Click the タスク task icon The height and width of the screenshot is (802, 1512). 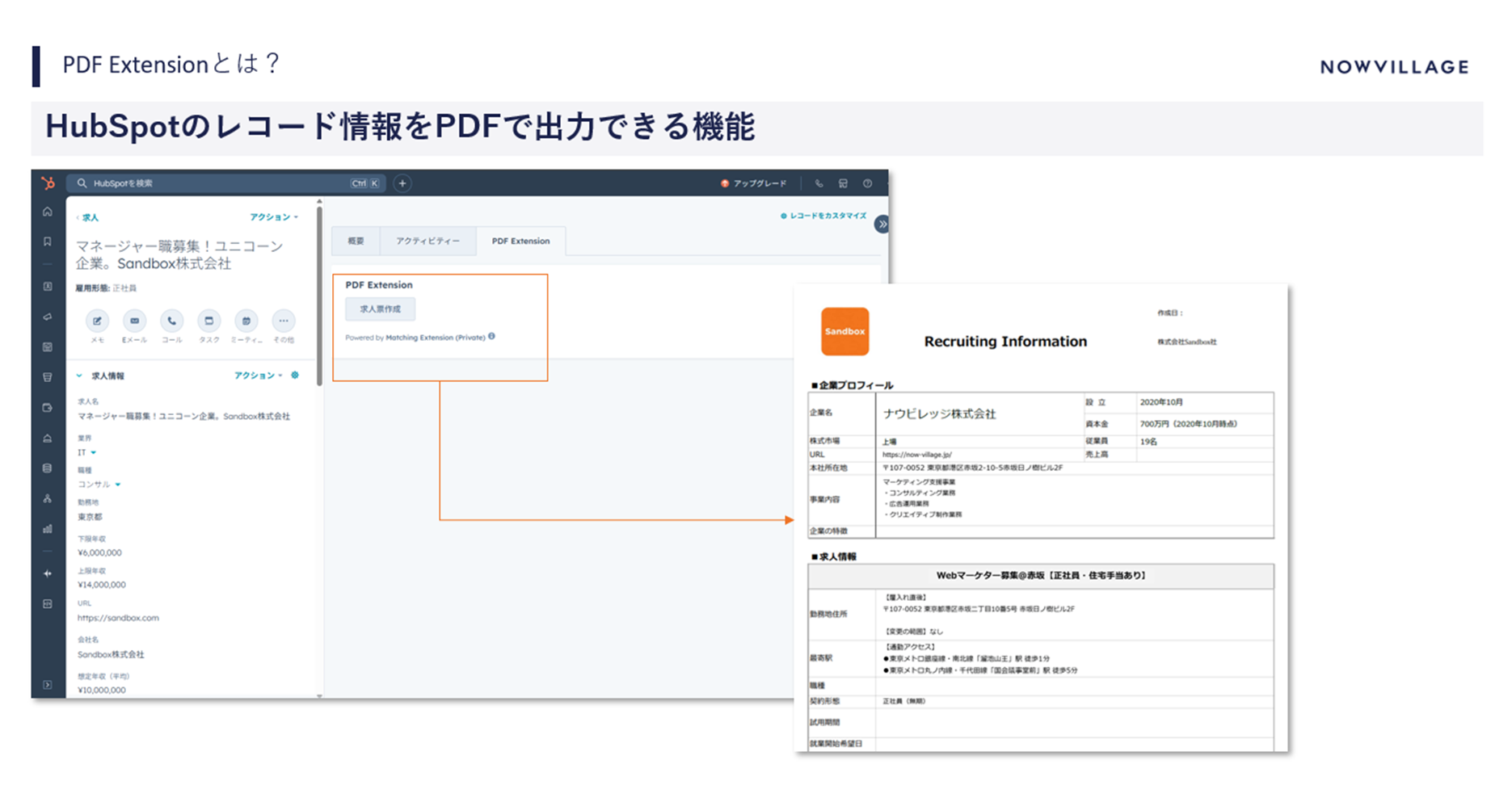click(x=208, y=321)
